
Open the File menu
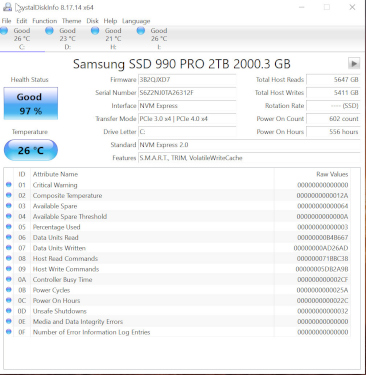click(x=6, y=21)
